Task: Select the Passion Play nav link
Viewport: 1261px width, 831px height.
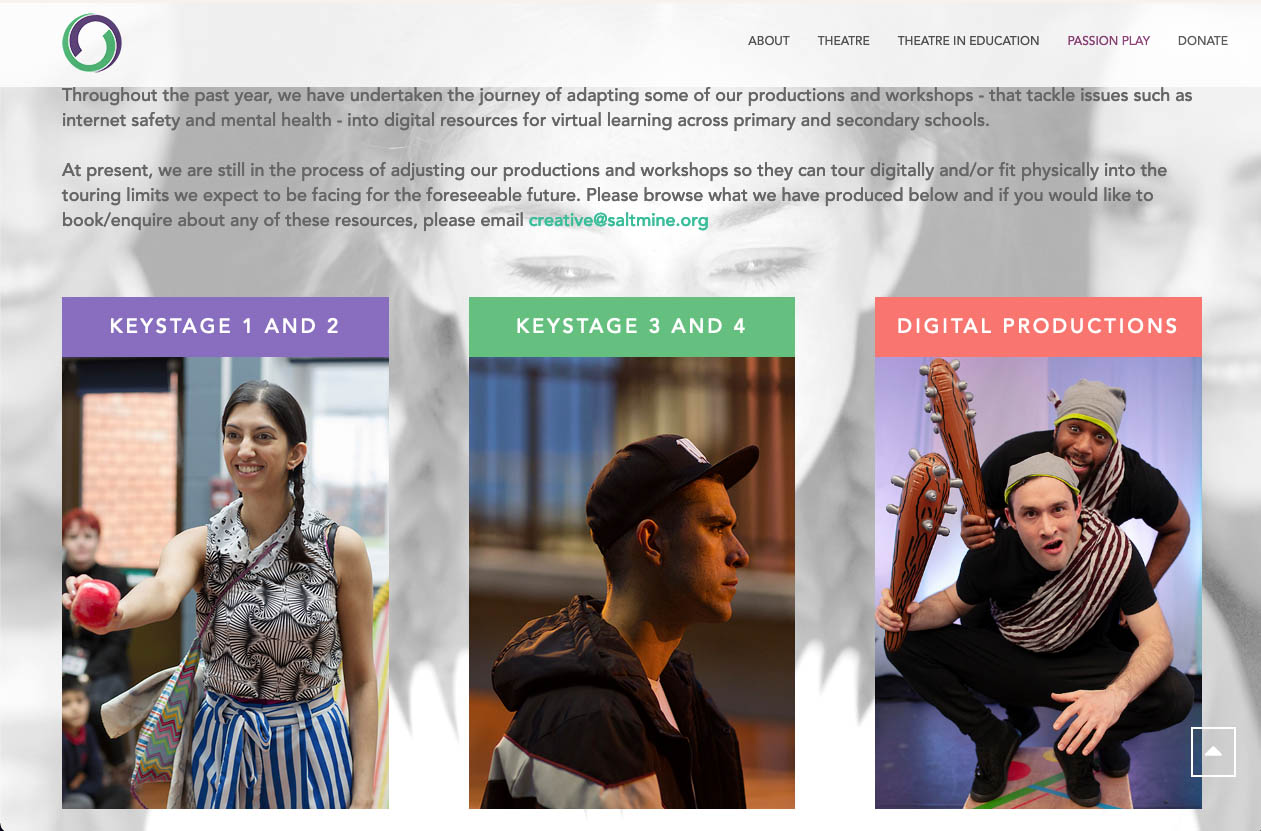Action: pos(1108,41)
